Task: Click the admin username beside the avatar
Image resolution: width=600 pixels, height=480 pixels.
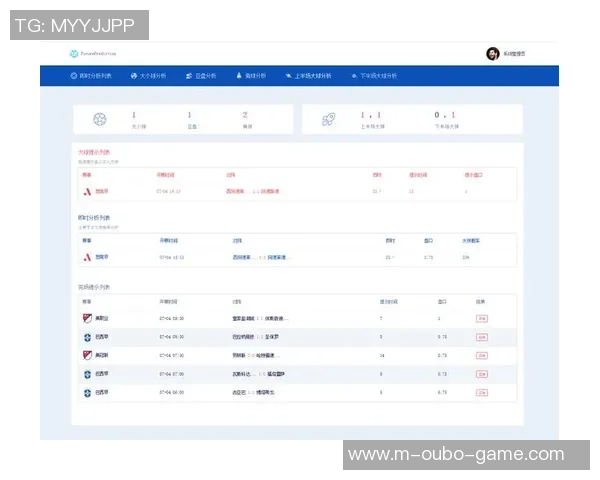Action: click(512, 53)
